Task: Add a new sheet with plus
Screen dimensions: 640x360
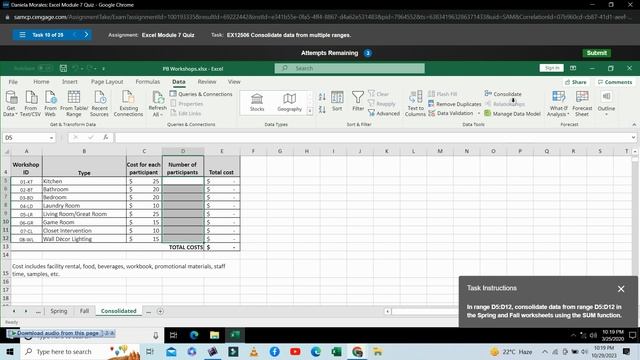Action: [x=160, y=311]
